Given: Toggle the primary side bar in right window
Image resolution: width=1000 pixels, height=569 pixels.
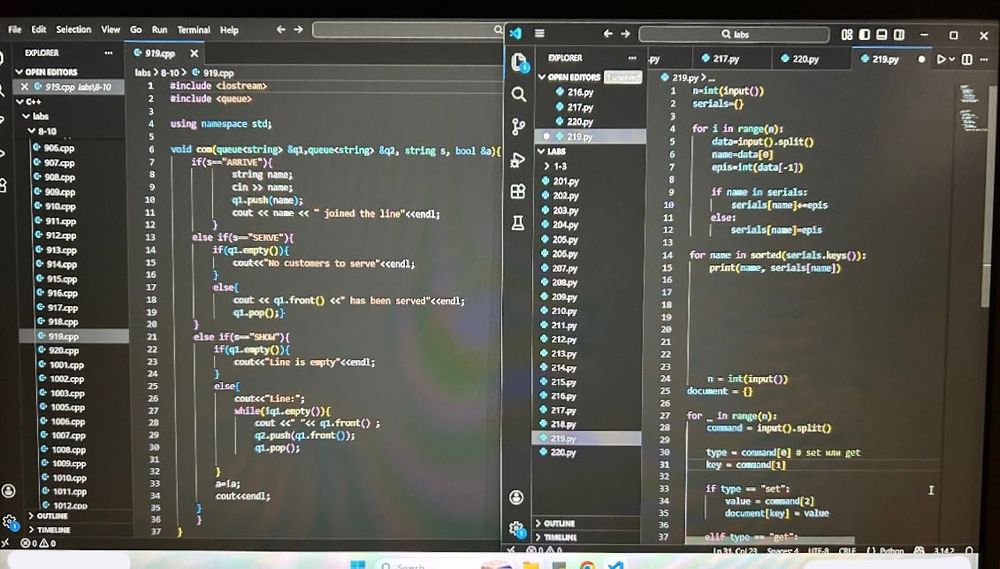Looking at the screenshot, I should (x=864, y=34).
